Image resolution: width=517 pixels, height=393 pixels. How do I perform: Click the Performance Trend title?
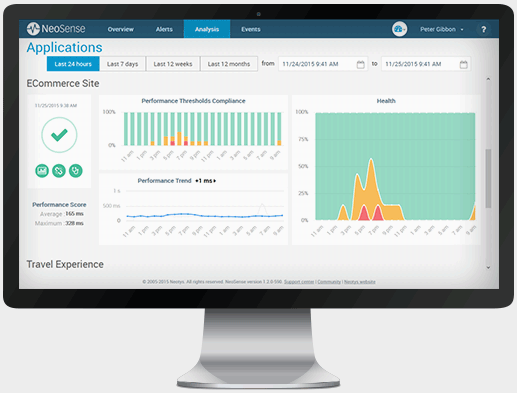point(164,181)
